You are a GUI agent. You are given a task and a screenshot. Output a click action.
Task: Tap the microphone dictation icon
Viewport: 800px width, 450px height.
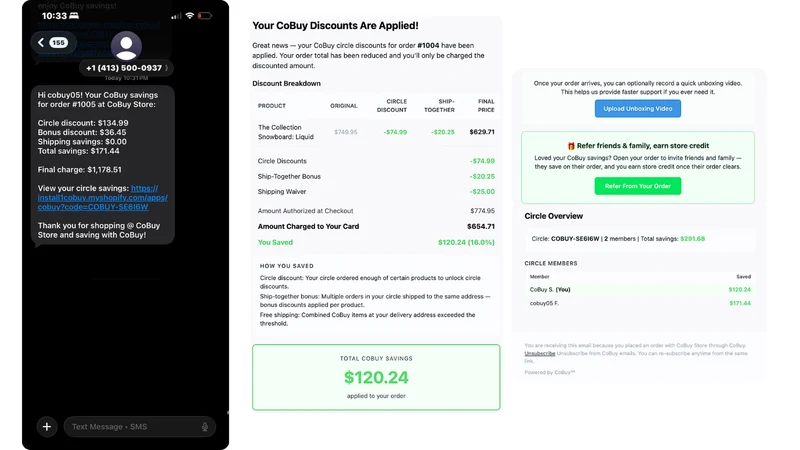point(205,427)
